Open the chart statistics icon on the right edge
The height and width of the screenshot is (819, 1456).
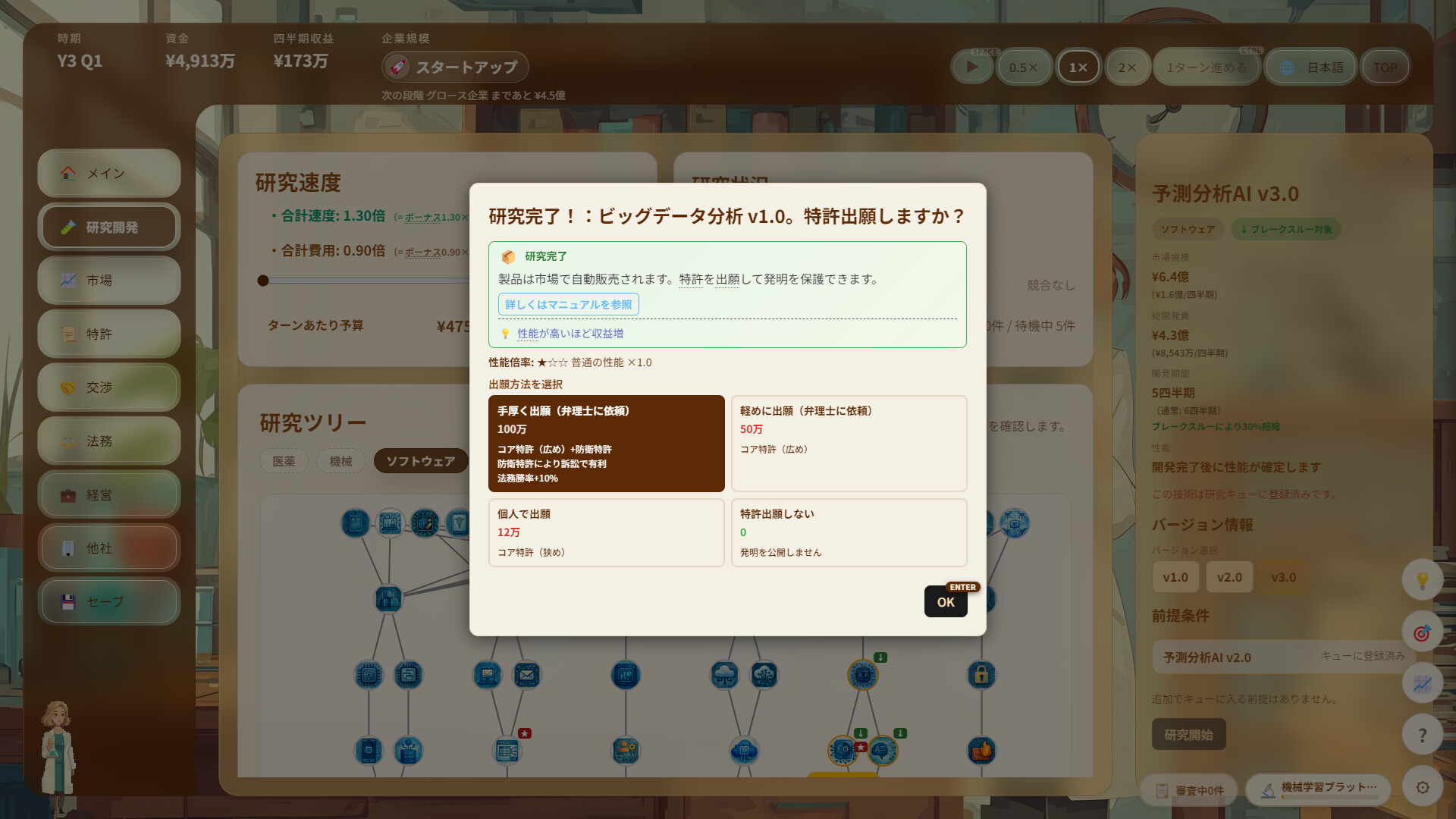(x=1423, y=682)
